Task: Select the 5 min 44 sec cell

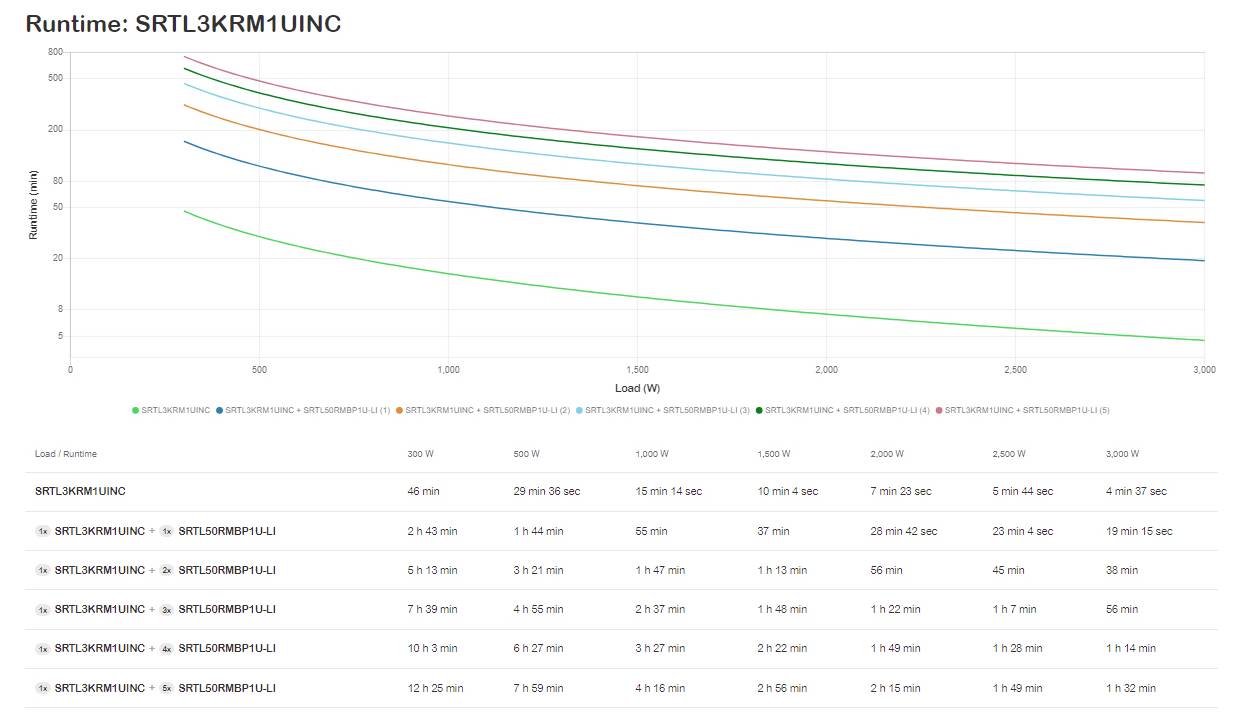Action: (1022, 491)
